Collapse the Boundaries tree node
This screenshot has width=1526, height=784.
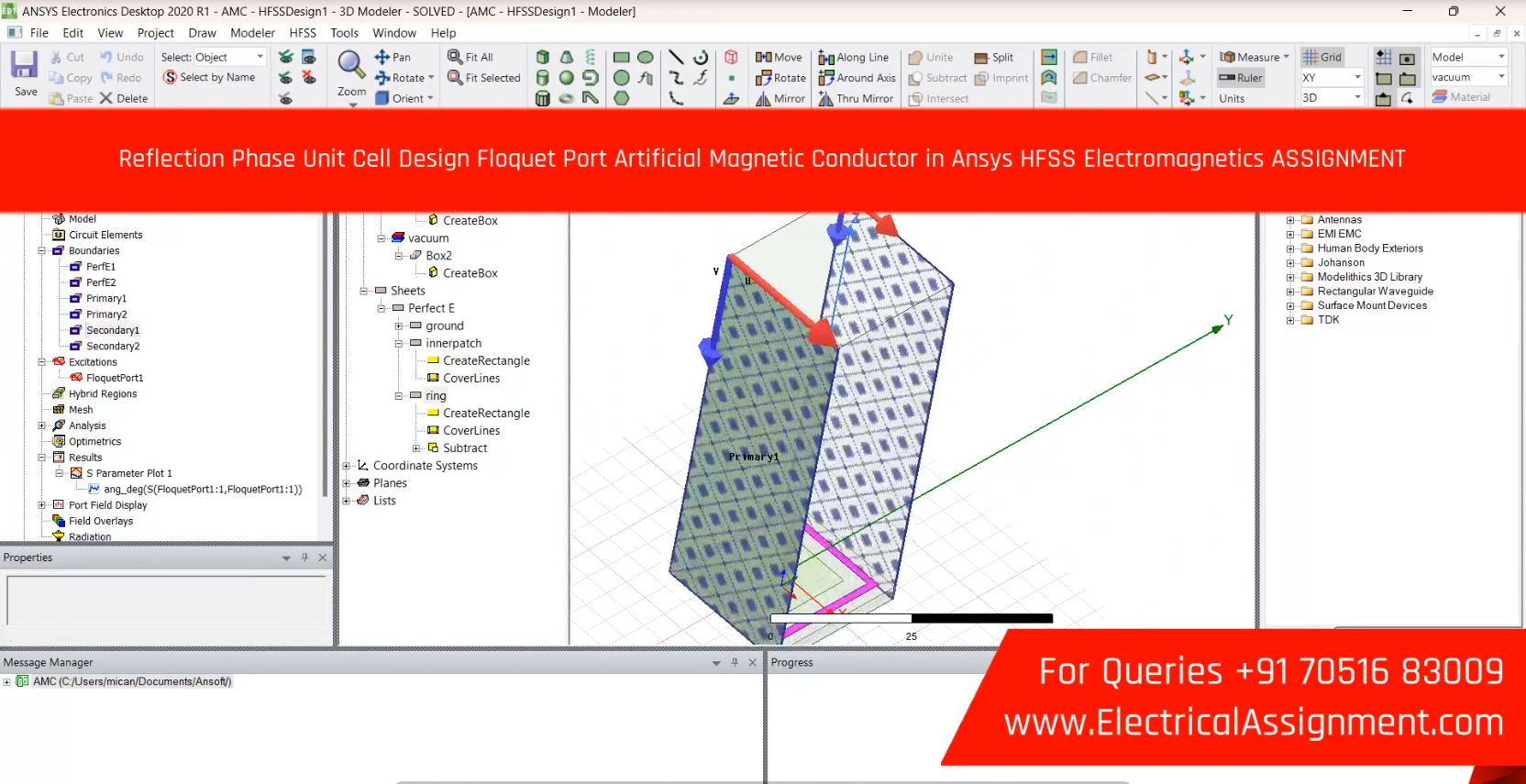(41, 250)
